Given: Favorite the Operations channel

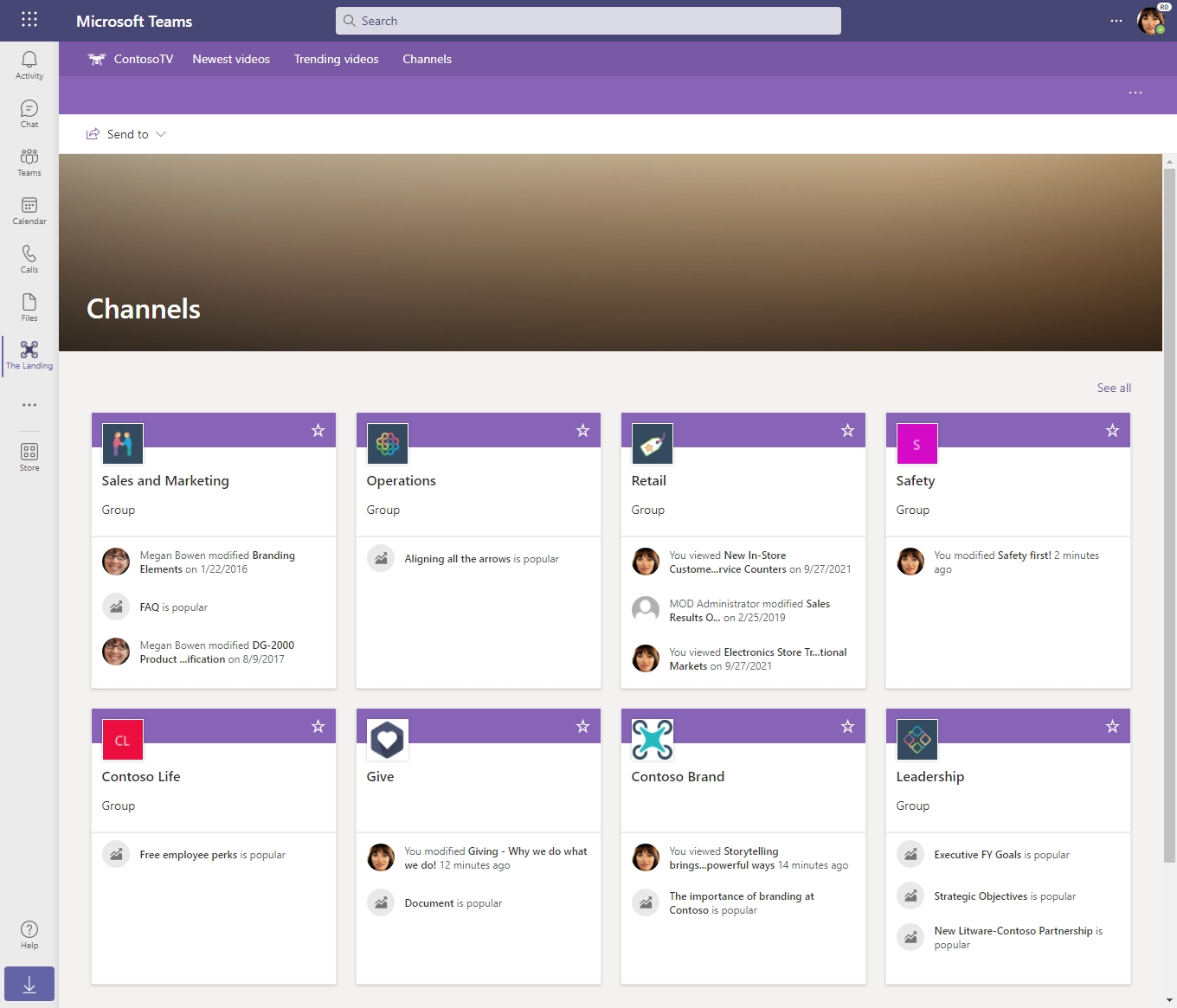Looking at the screenshot, I should click(583, 431).
